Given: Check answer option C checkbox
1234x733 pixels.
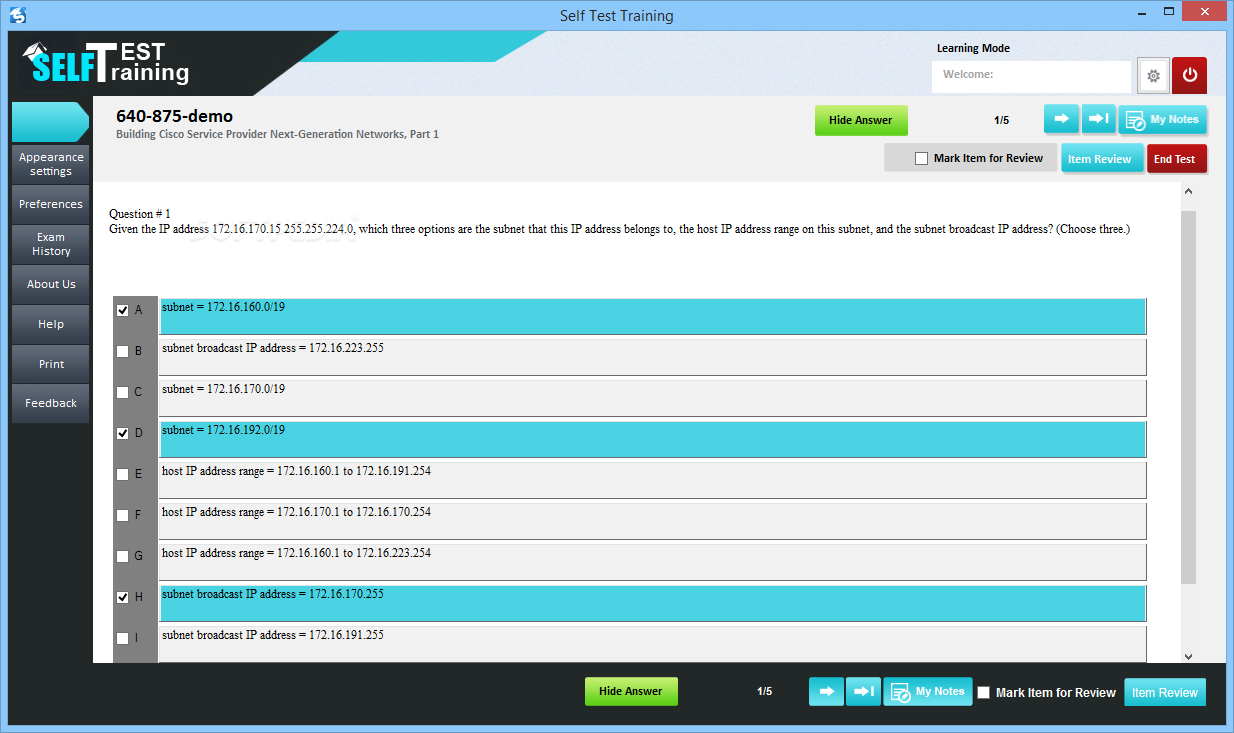Looking at the screenshot, I should [122, 392].
